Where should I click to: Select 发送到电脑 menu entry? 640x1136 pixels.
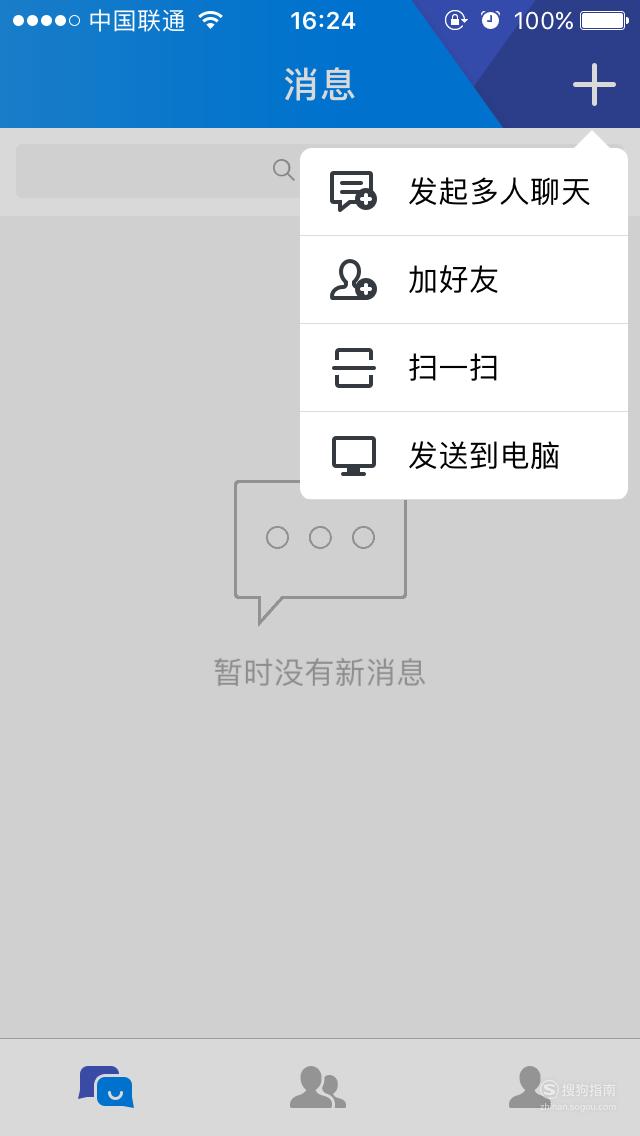pos(464,456)
